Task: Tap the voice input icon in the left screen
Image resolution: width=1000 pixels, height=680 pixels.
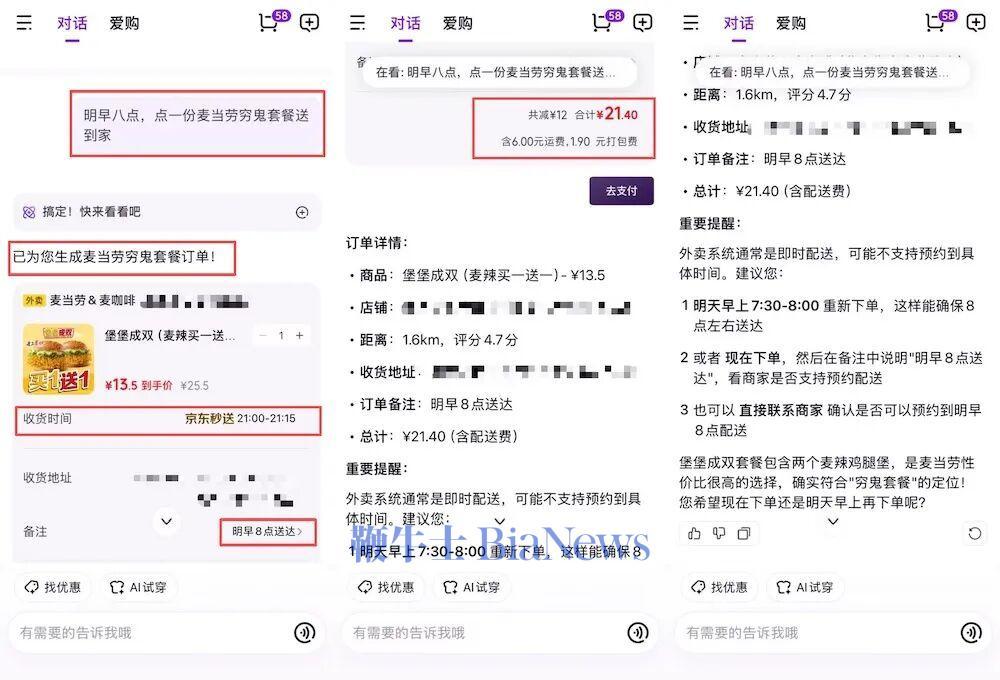Action: [x=305, y=632]
